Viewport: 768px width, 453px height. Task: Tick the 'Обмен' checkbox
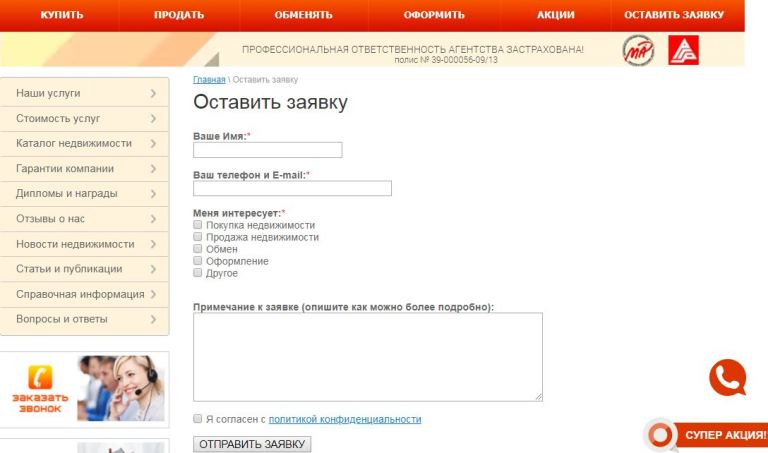[197, 249]
